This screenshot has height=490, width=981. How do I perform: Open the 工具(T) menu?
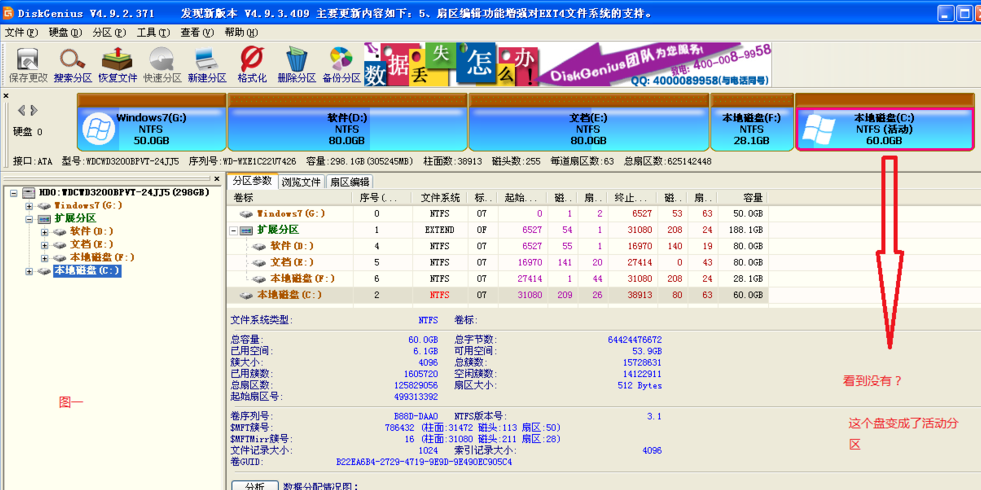152,32
